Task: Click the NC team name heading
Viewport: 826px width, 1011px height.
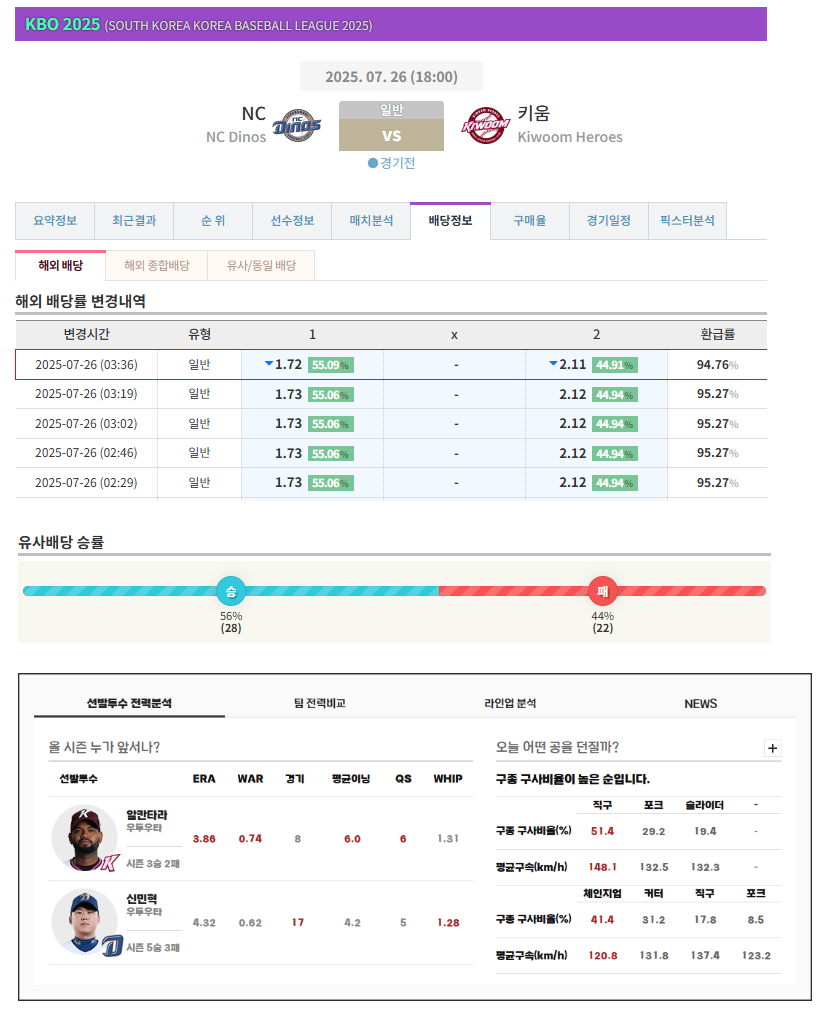Action: 253,113
